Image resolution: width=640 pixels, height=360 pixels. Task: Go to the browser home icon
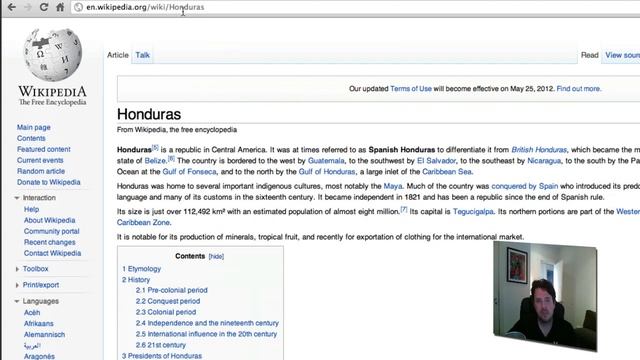(x=60, y=7)
